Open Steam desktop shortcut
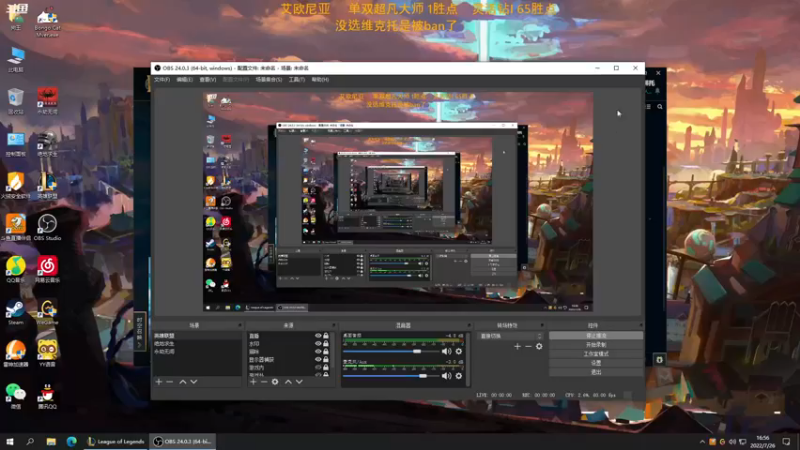Screen dimensions: 800x450 [x=15, y=312]
